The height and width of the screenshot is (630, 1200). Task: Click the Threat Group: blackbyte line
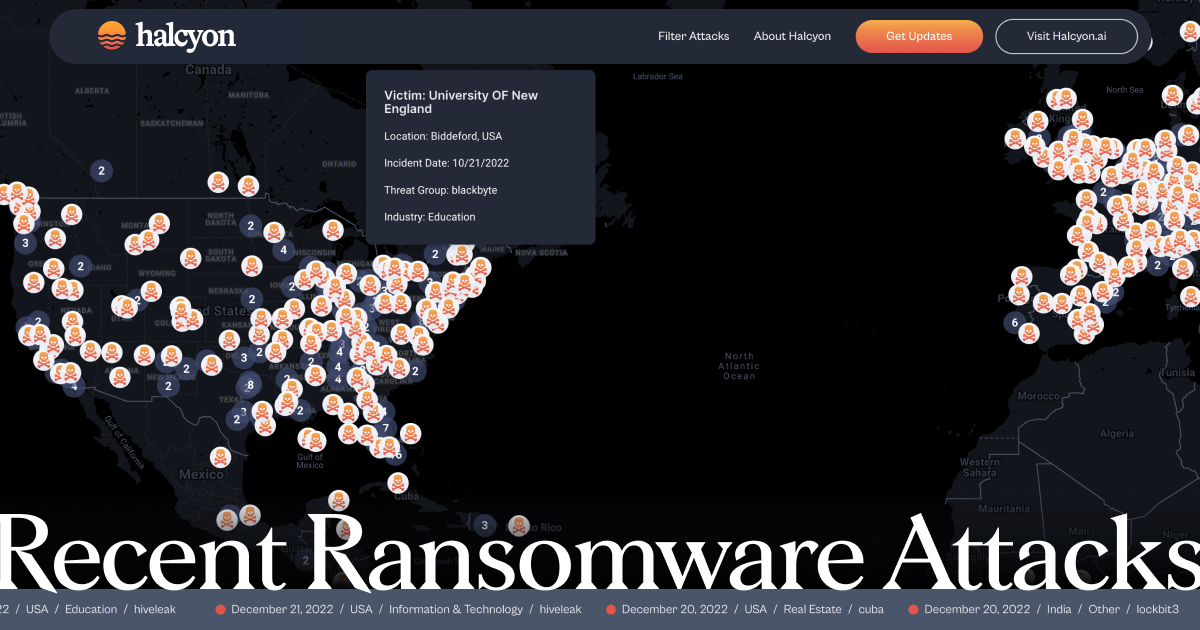tap(441, 190)
